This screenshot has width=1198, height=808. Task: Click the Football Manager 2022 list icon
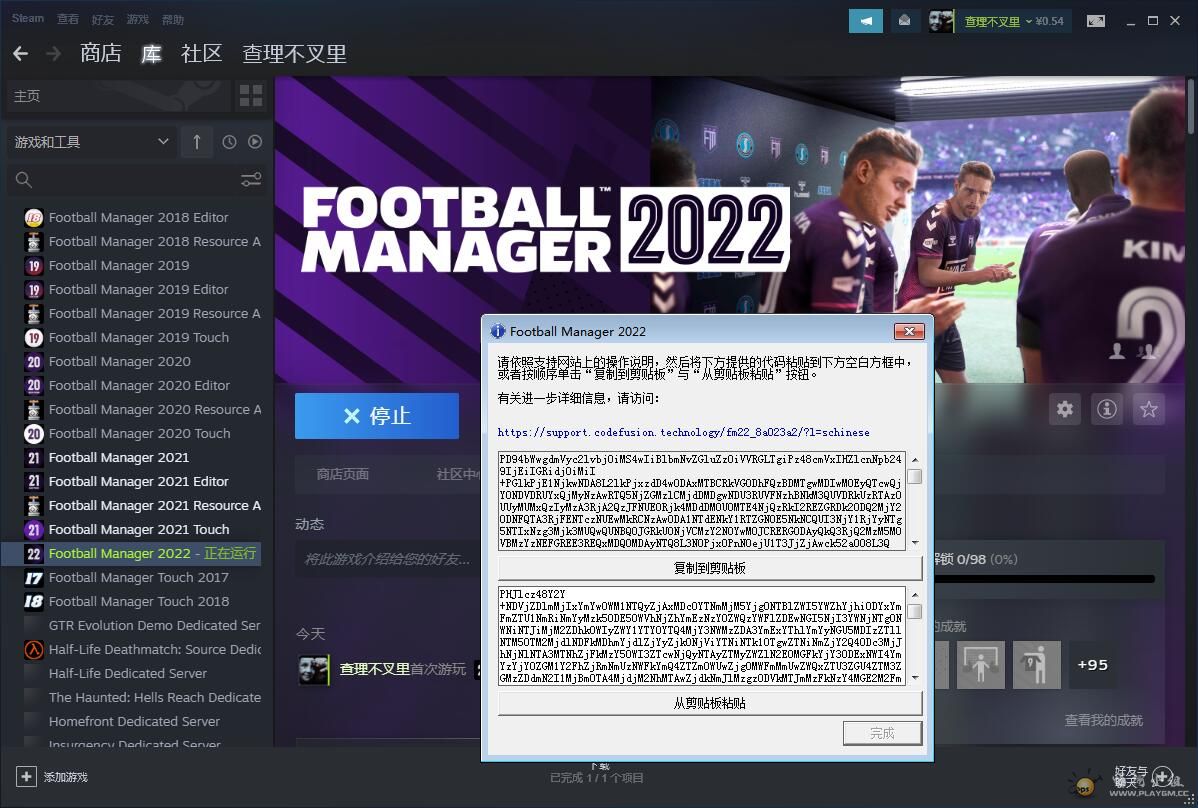(x=34, y=554)
